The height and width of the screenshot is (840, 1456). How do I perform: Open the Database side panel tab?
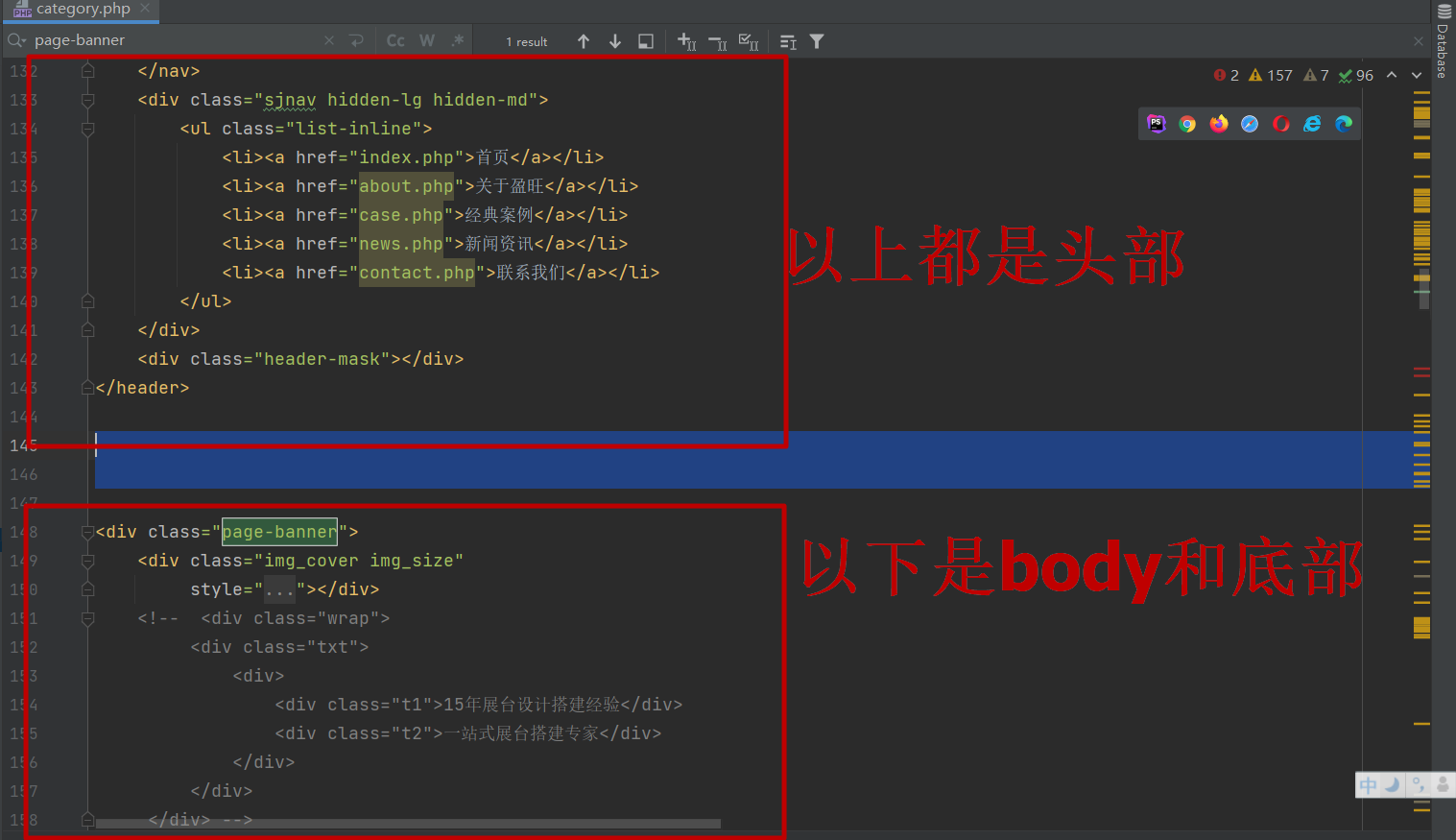1443,43
